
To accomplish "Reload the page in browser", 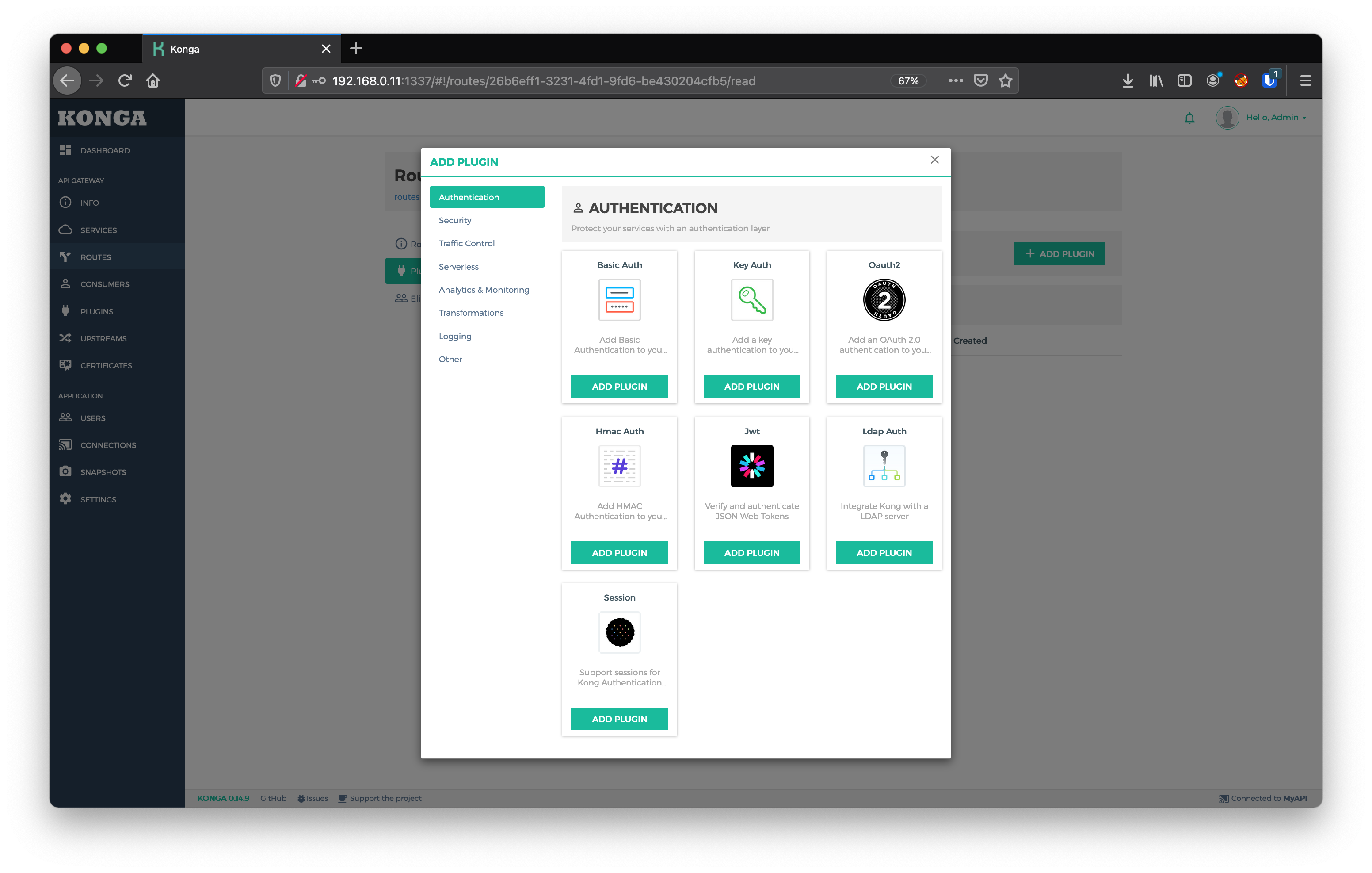I will pos(125,81).
